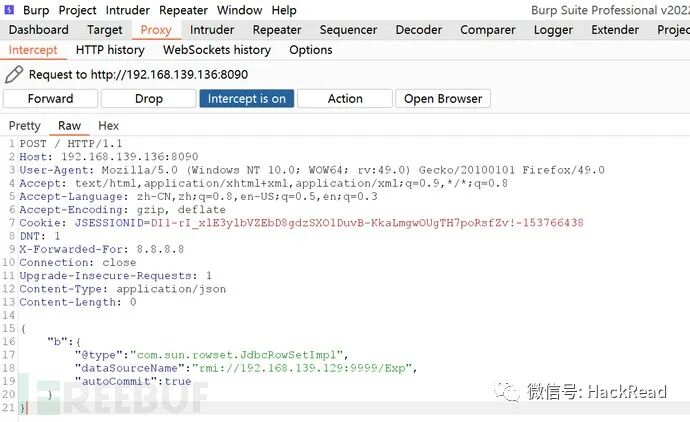Open the Sequencer tab
Viewport: 690px width, 422px height.
click(348, 30)
